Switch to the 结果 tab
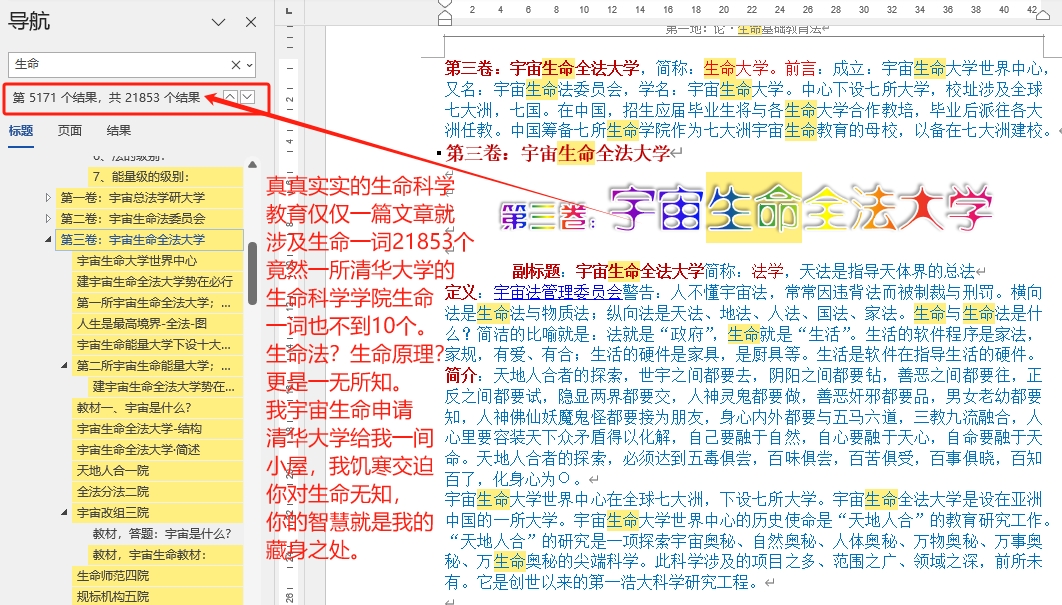 tap(119, 130)
